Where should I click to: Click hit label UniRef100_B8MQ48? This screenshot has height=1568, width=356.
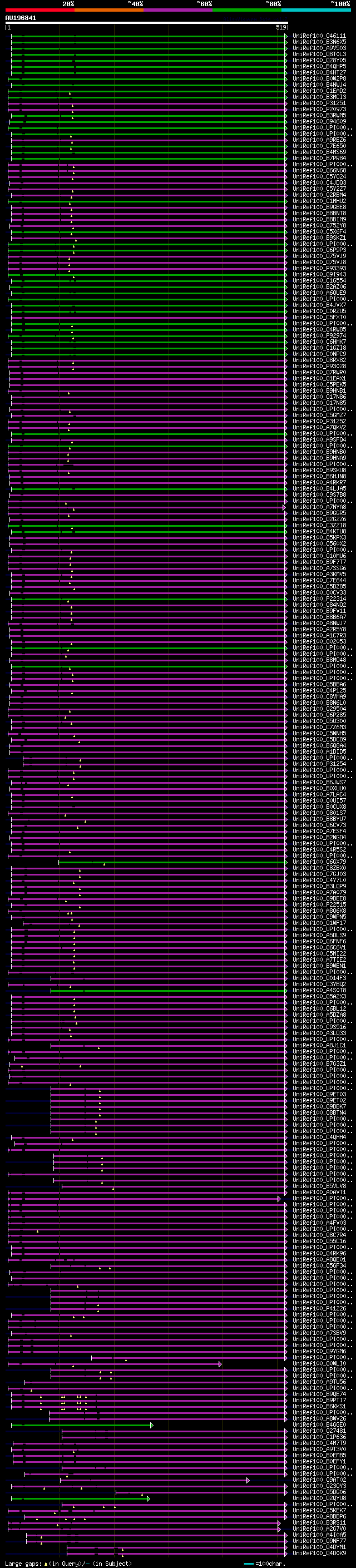pyautogui.click(x=319, y=660)
